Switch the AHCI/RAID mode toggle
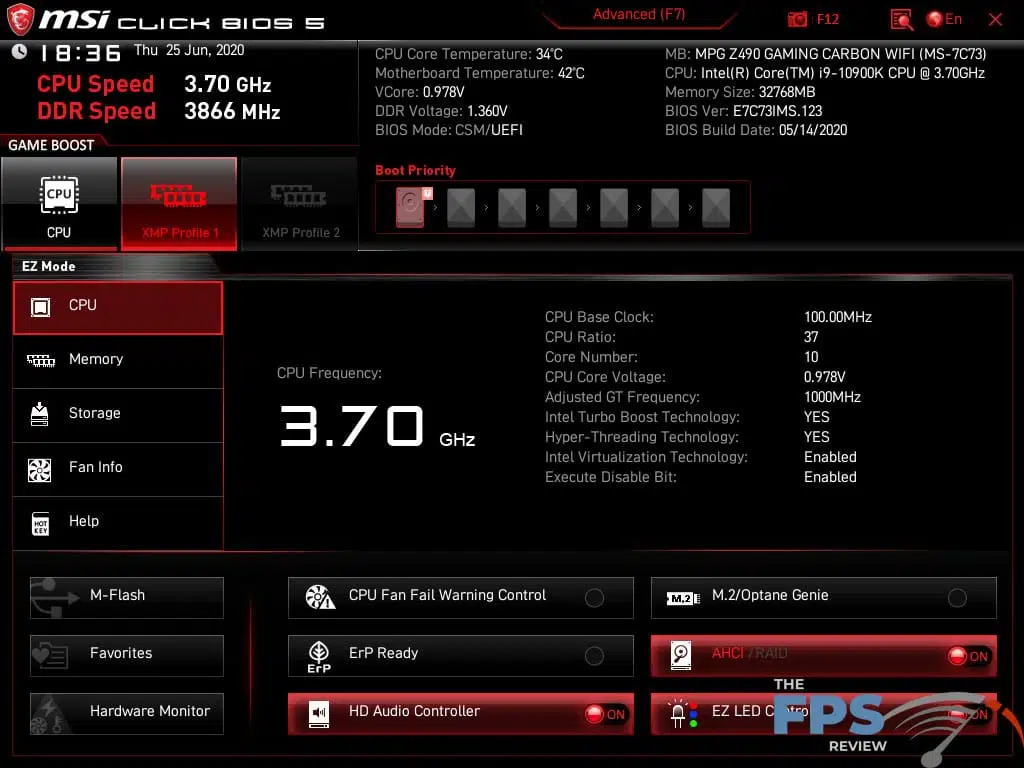Viewport: 1024px width, 768px height. click(x=968, y=656)
